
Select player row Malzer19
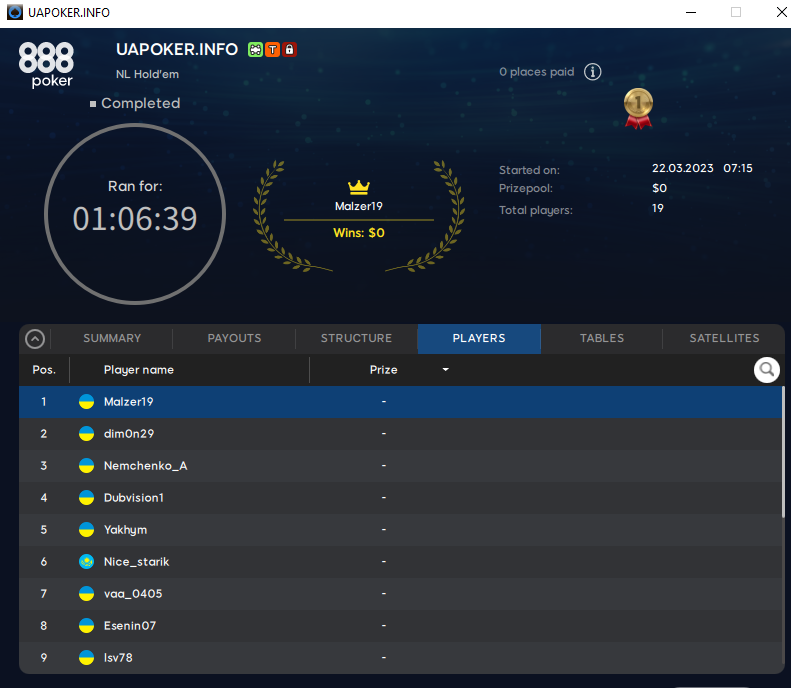401,402
